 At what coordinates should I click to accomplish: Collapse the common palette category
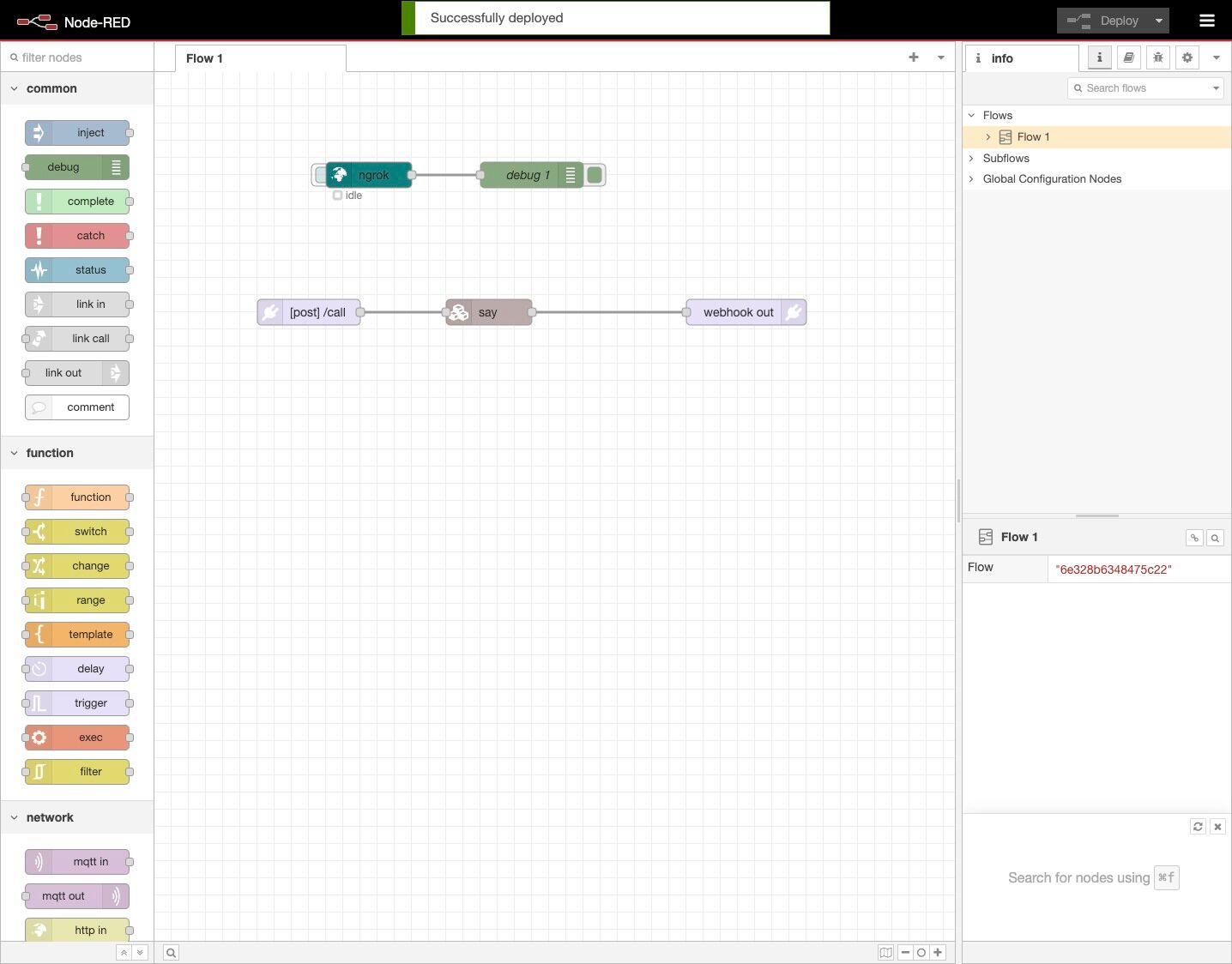pos(14,88)
